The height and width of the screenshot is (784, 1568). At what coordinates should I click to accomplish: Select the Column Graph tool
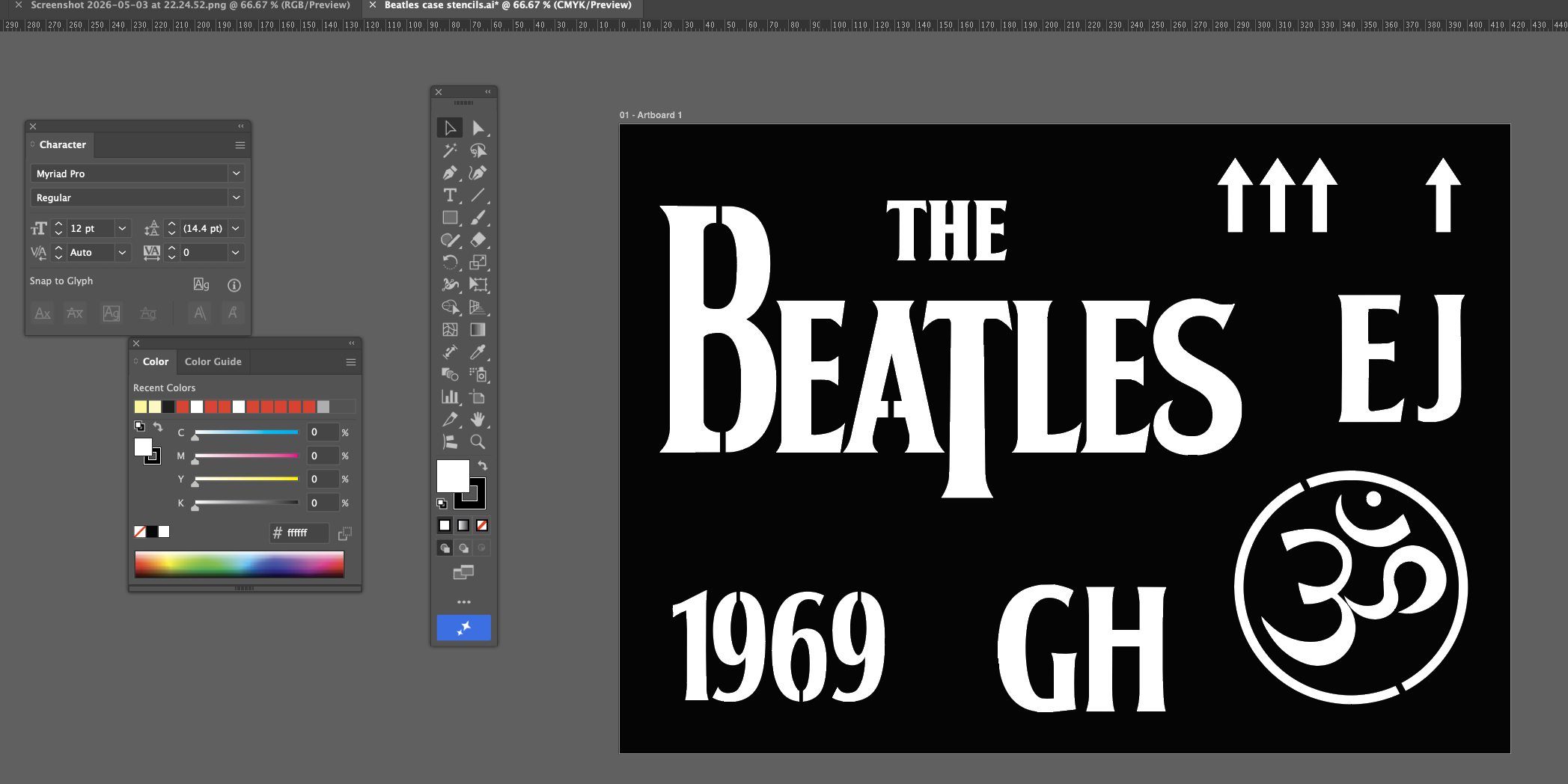tap(450, 397)
